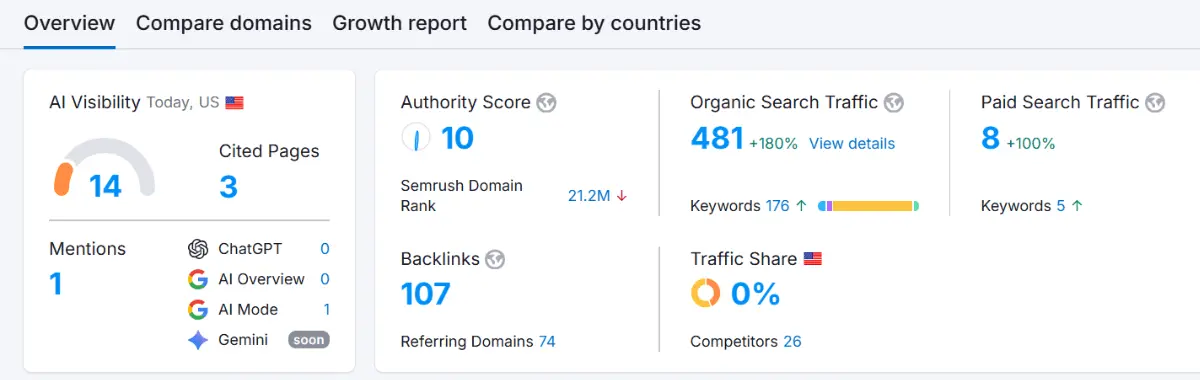Click the organic keywords distribution bar
Screen dimensions: 1200x380
[x=868, y=206]
